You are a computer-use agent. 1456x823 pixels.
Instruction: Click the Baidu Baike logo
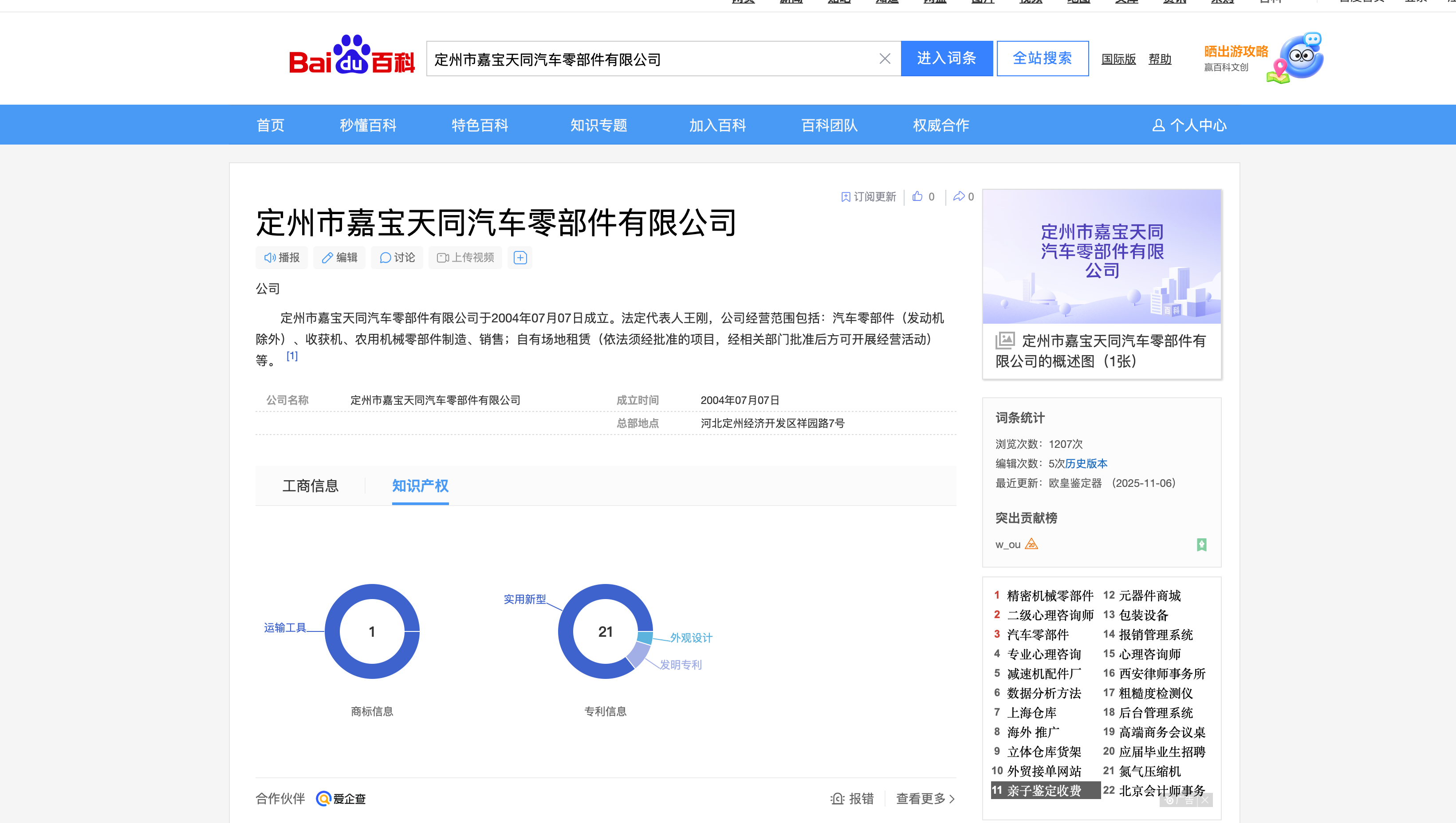click(352, 55)
